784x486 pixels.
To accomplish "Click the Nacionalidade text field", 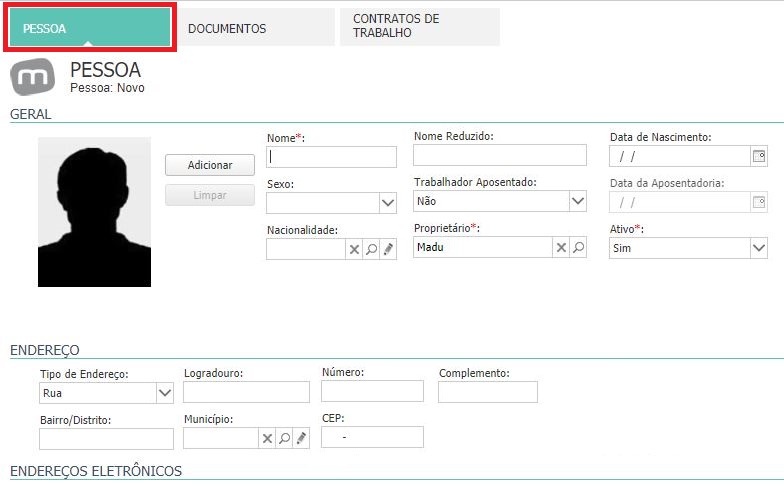I will pos(306,249).
